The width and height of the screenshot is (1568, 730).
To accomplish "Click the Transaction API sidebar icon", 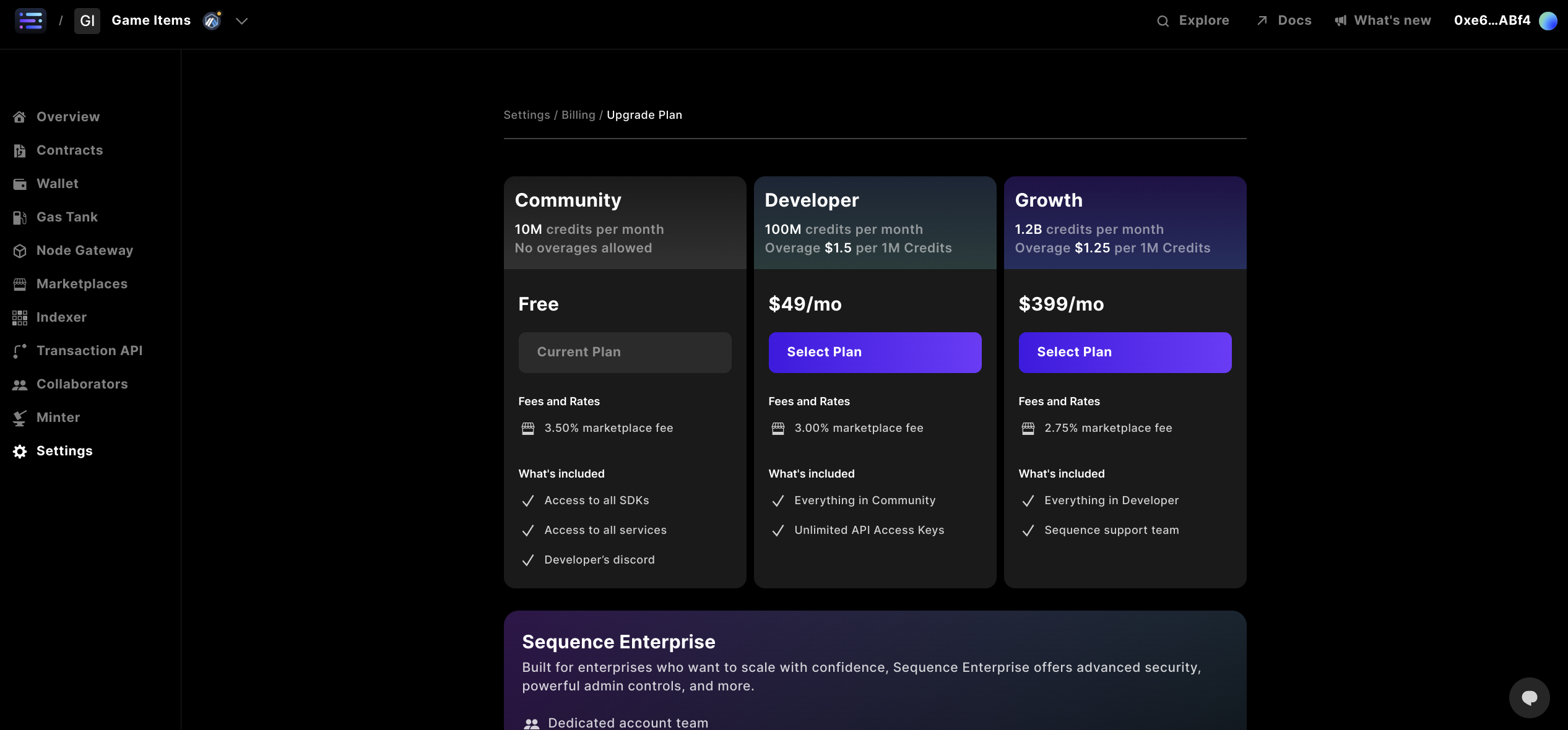I will click(19, 350).
